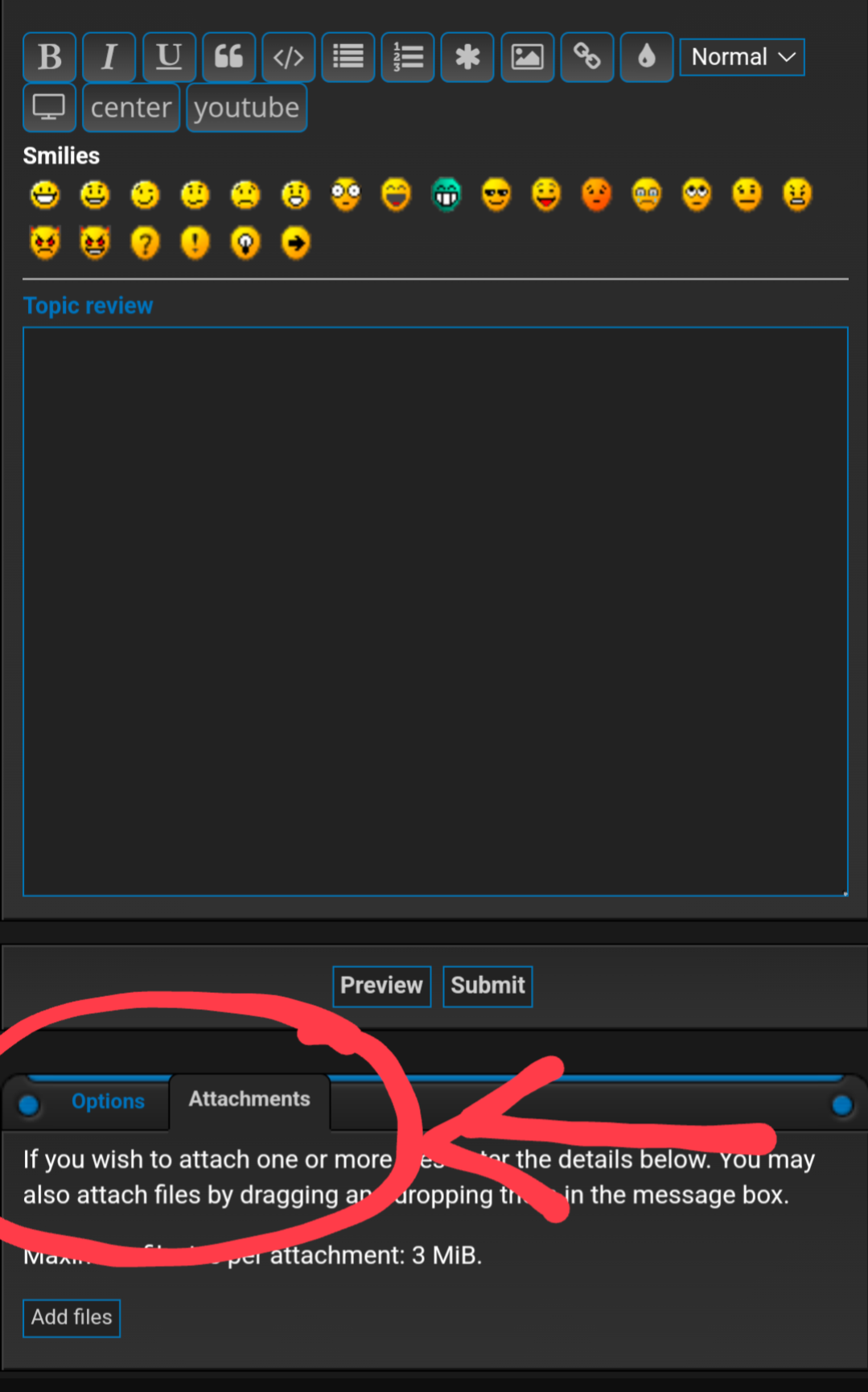Insert a numbered list
This screenshot has width=868, height=1392.
(x=408, y=57)
